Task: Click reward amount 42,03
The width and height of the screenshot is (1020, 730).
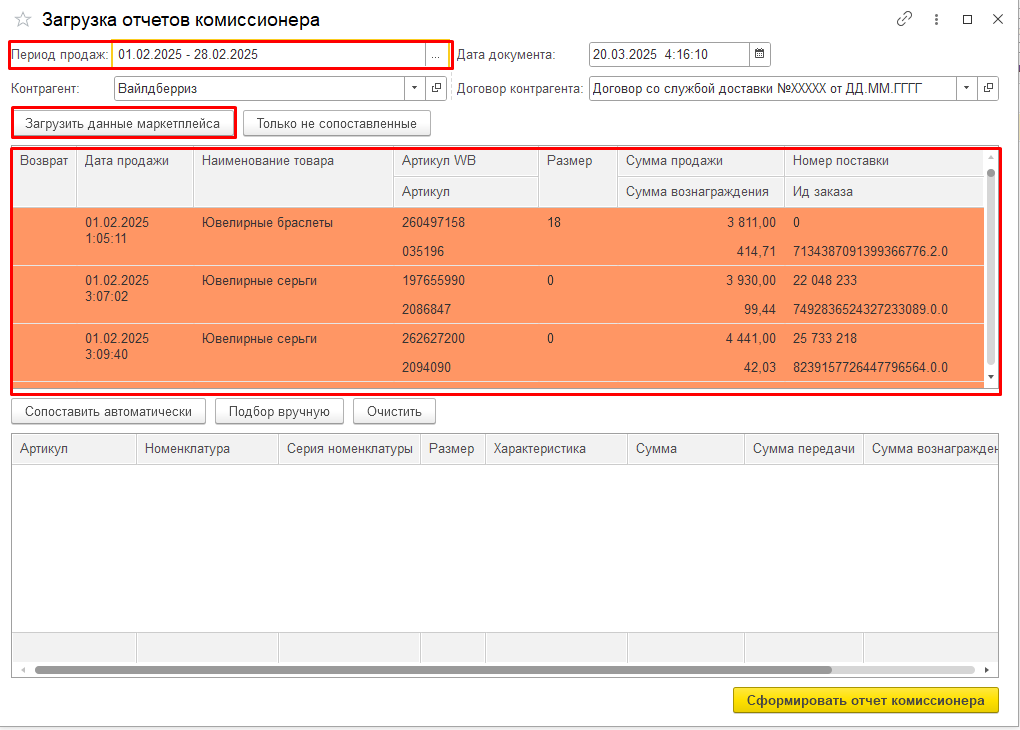Action: click(760, 367)
